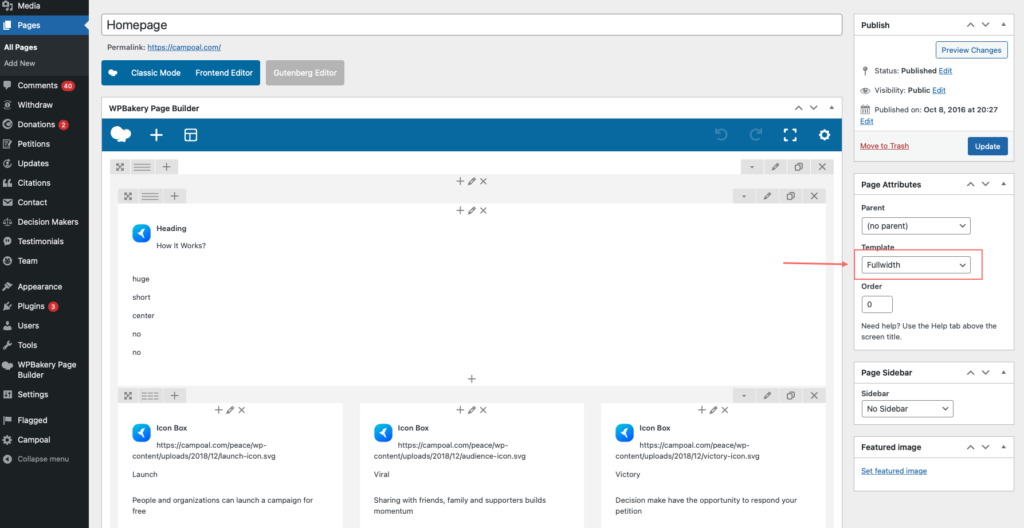Viewport: 1024px width, 528px height.
Task: Click the Update button
Action: pyautogui.click(x=987, y=146)
